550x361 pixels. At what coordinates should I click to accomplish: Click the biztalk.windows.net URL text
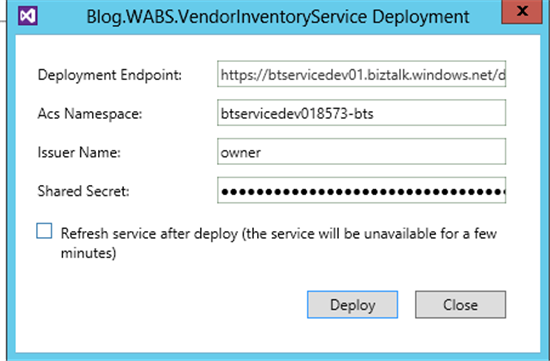click(x=363, y=75)
